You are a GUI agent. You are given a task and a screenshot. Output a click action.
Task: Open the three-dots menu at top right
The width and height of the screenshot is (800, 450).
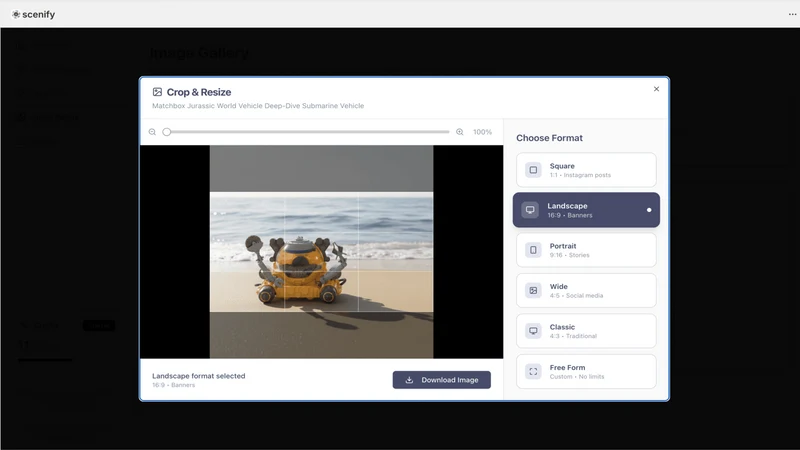pos(792,14)
